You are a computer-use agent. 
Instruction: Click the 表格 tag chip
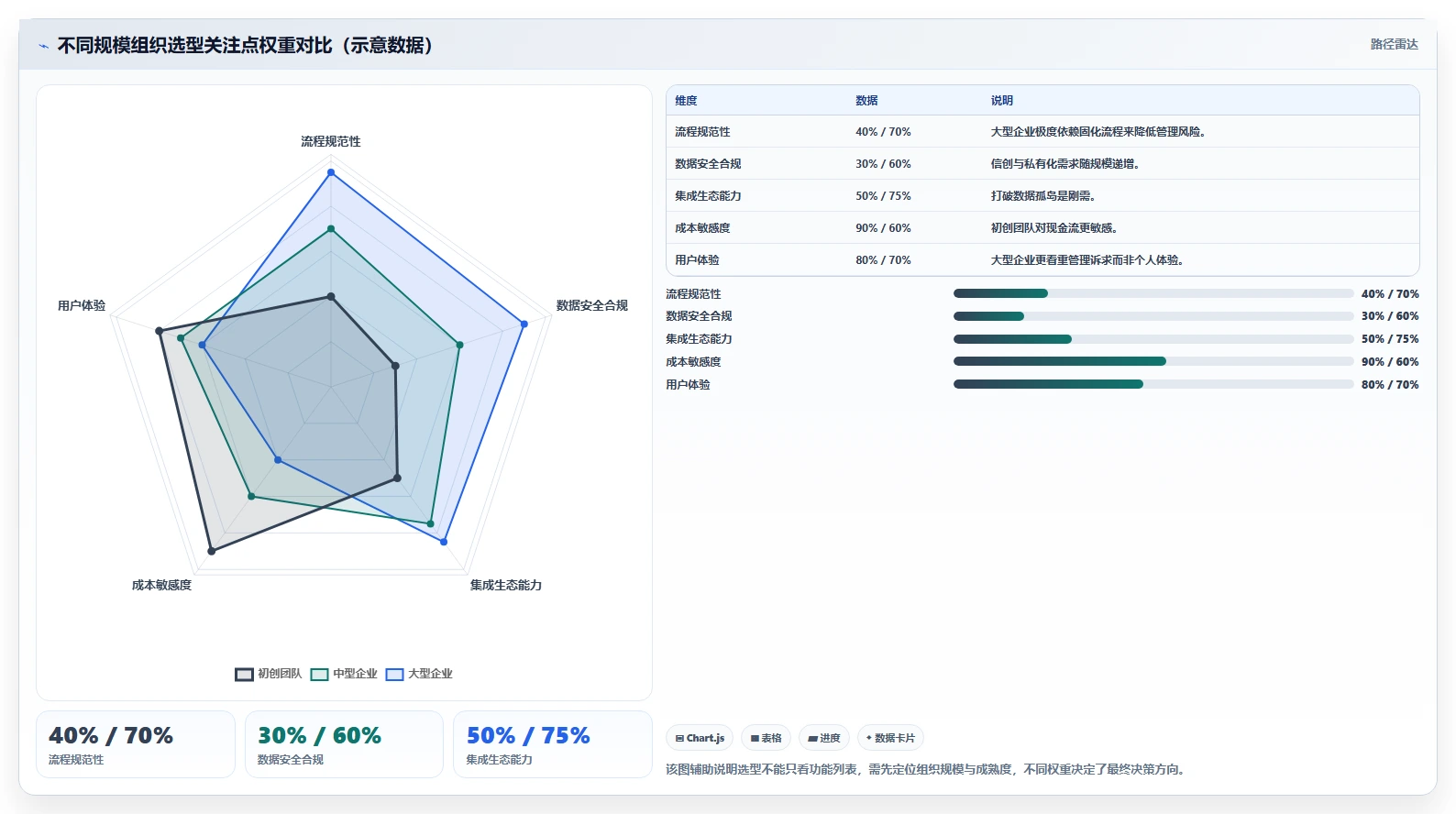pos(766,738)
